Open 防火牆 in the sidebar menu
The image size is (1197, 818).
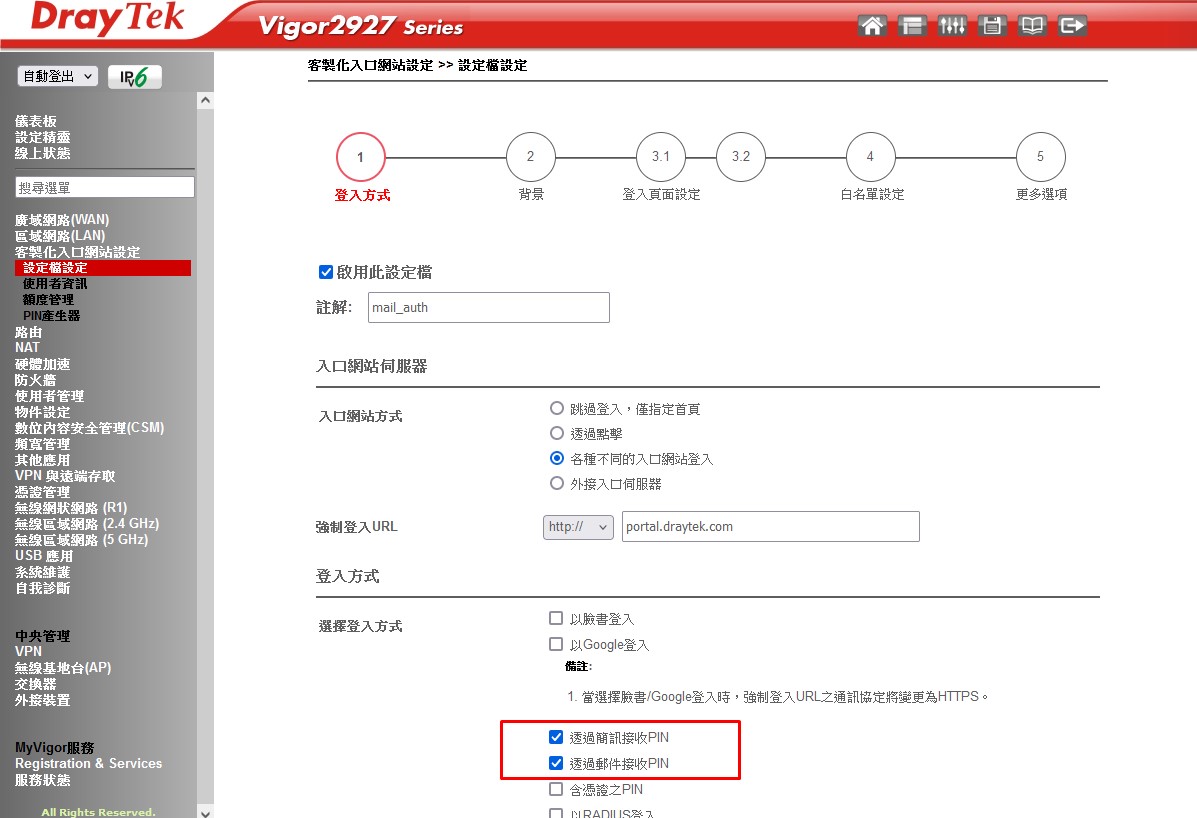(x=35, y=380)
